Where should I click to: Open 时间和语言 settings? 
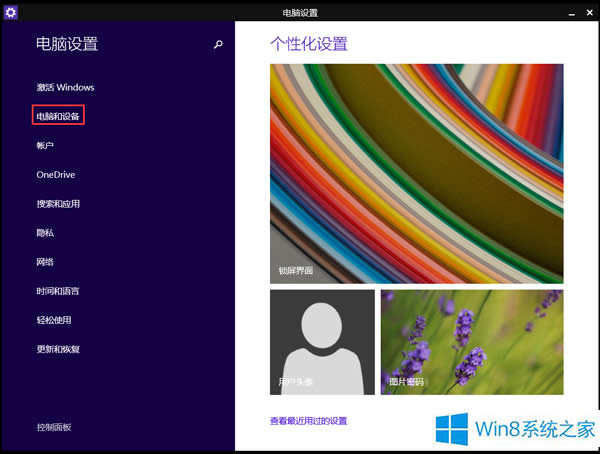[58, 291]
